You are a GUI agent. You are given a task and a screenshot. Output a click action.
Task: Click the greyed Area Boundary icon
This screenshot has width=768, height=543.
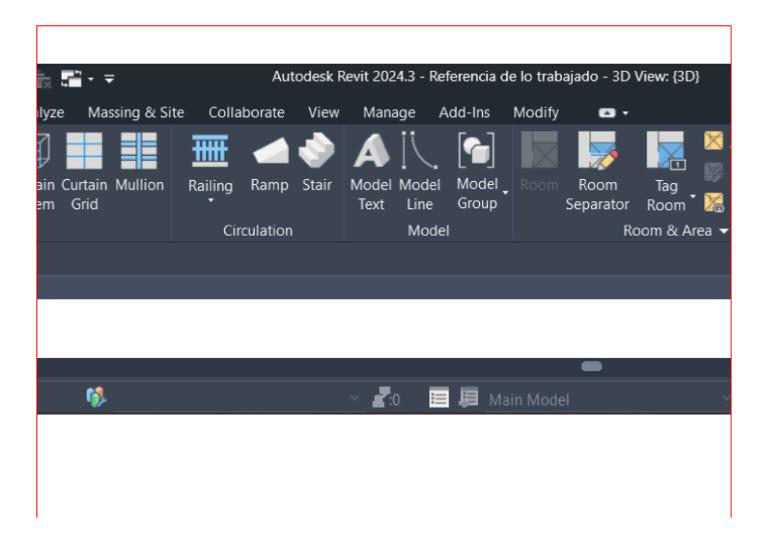coord(714,172)
